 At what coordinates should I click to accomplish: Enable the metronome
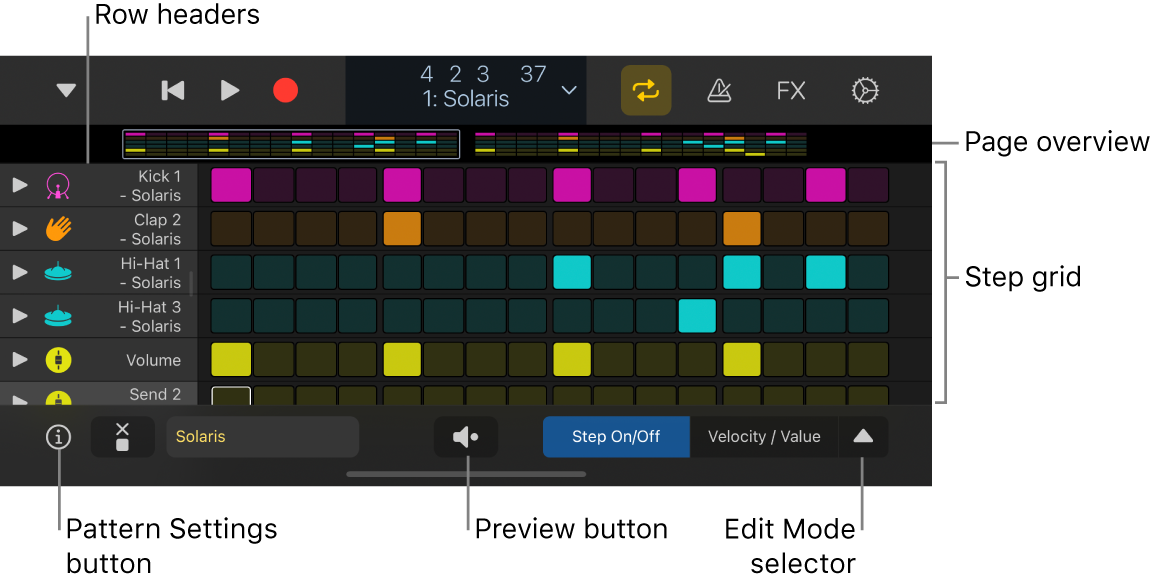coord(719,91)
